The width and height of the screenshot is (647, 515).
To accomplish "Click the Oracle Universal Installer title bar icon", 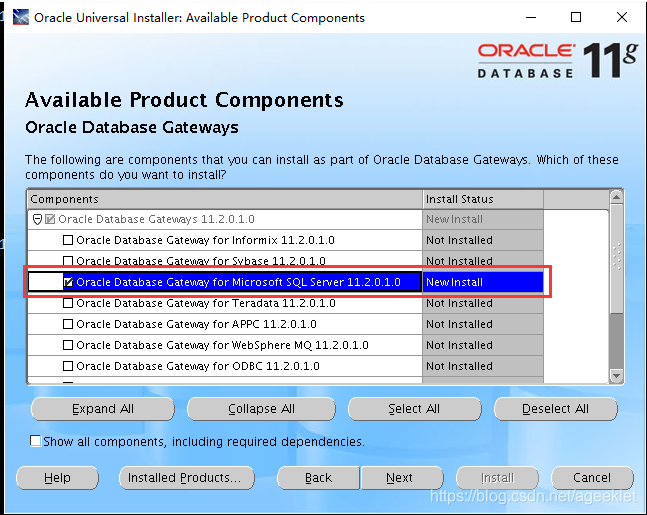I will pyautogui.click(x=21, y=17).
